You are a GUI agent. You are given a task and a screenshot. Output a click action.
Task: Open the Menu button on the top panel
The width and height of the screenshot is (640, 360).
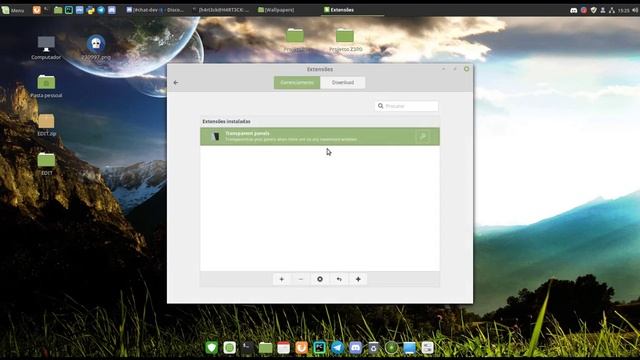click(13, 10)
